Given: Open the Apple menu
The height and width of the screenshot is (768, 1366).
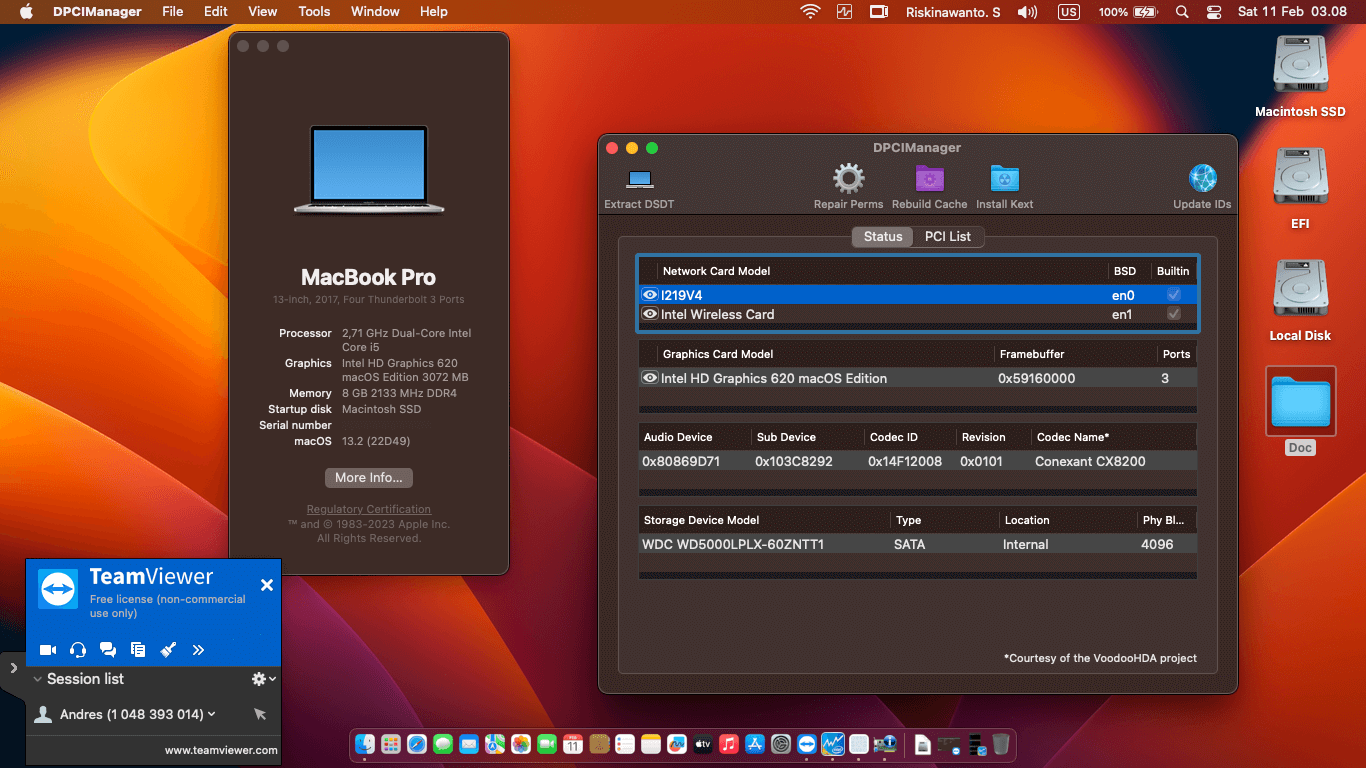Looking at the screenshot, I should [26, 12].
